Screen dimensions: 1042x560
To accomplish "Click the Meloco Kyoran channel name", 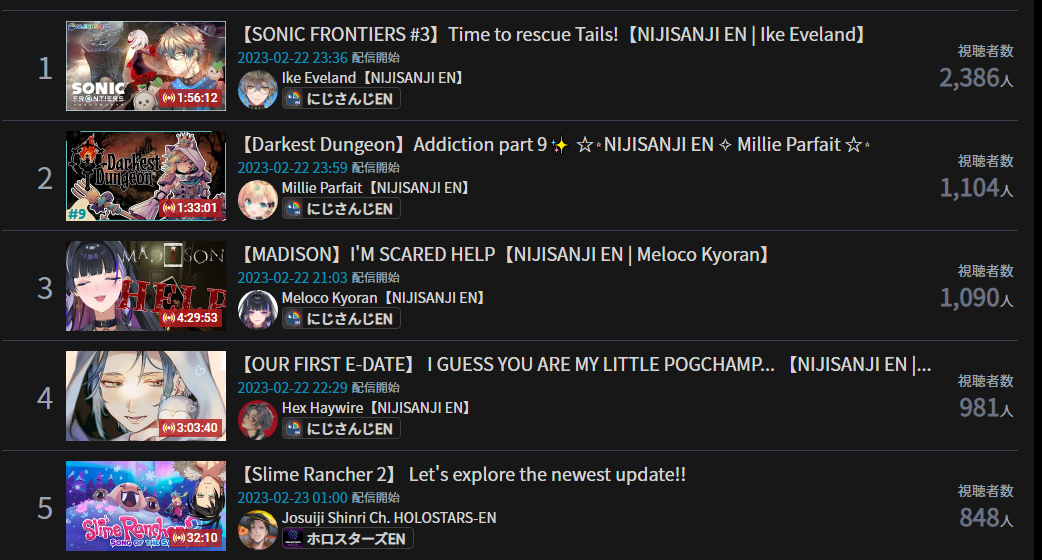I will click(384, 298).
